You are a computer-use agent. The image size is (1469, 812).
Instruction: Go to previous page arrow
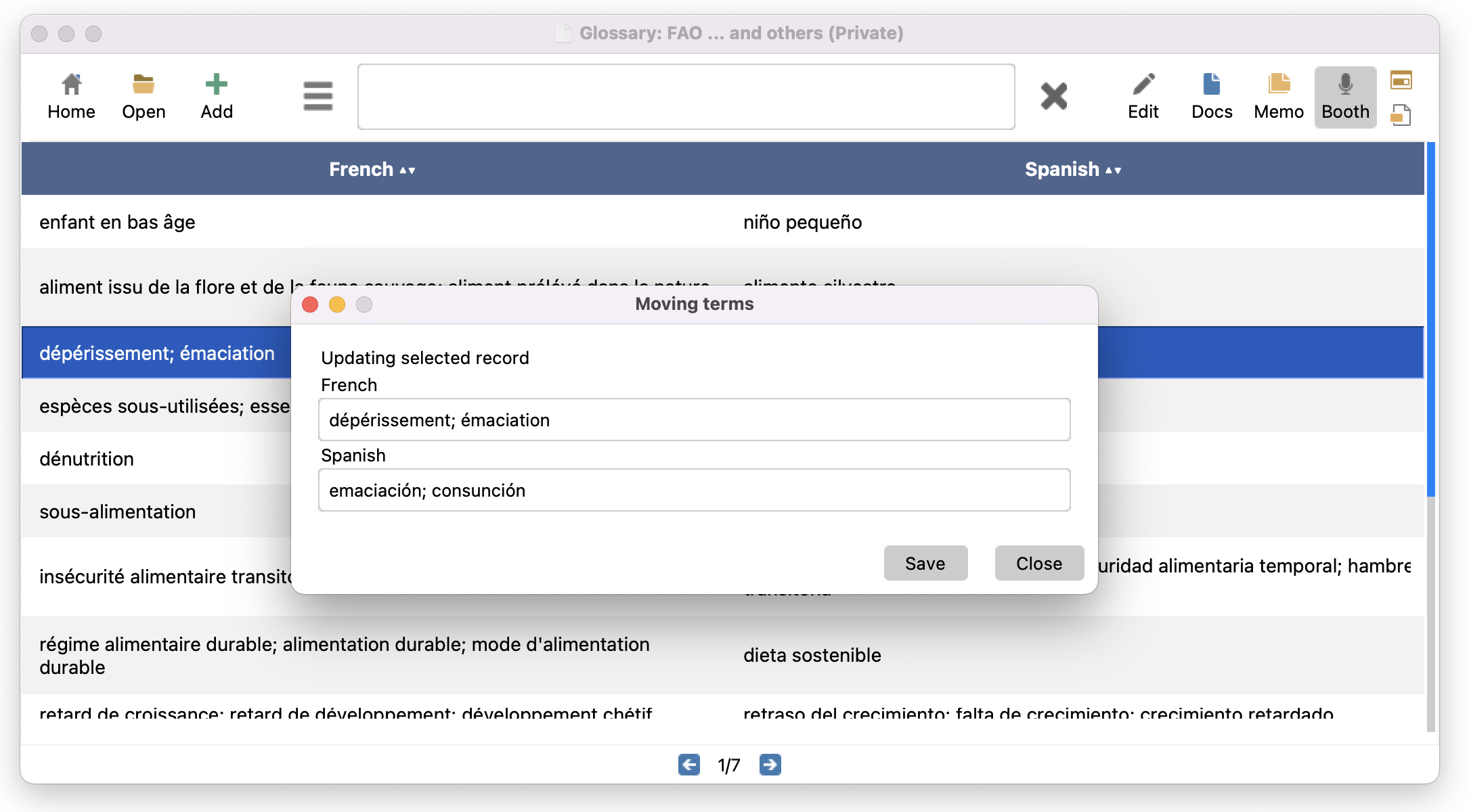click(x=688, y=765)
